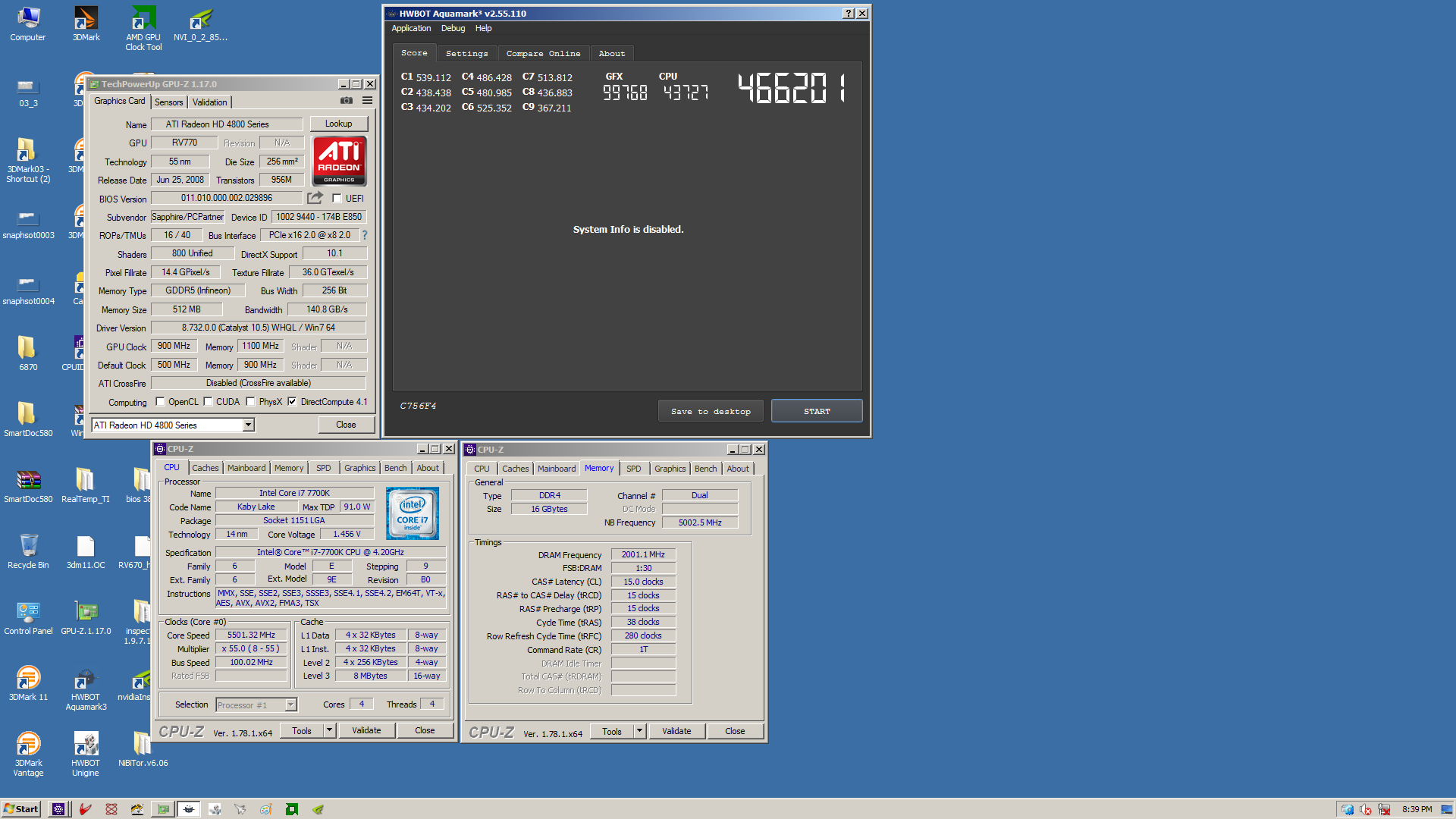Click Close button in GPU-Z

[x=346, y=425]
